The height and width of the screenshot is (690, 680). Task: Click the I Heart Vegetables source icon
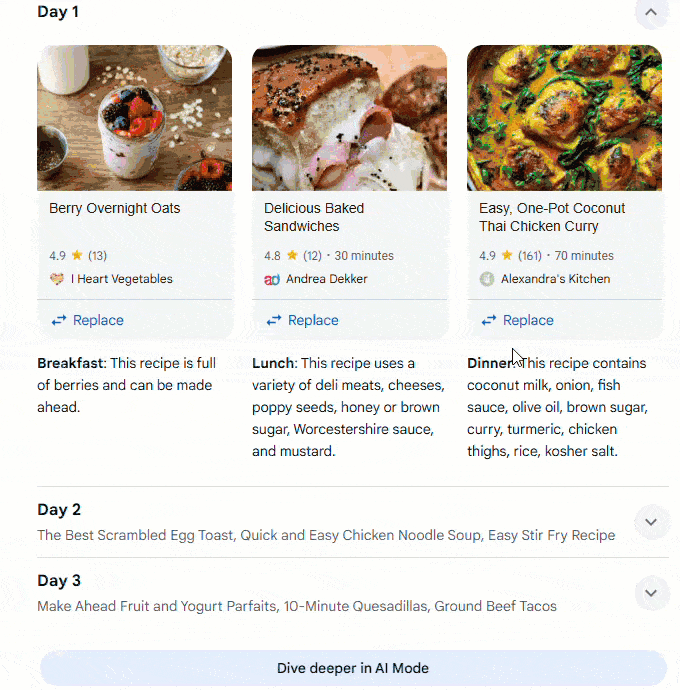[x=57, y=279]
